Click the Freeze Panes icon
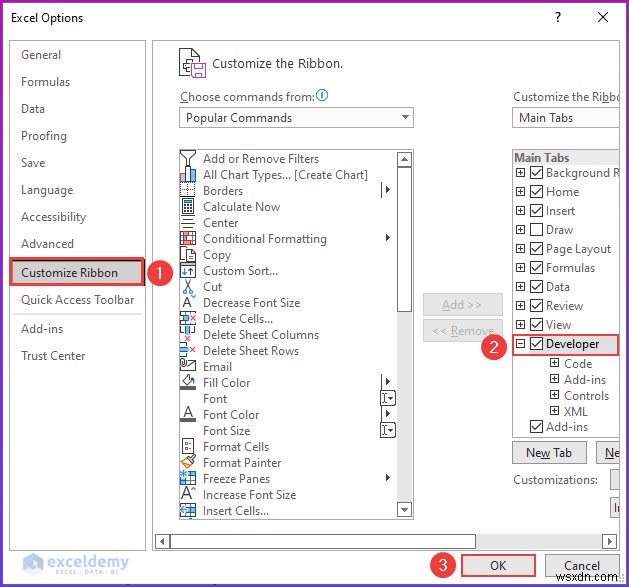This screenshot has height=587, width=629. [188, 478]
